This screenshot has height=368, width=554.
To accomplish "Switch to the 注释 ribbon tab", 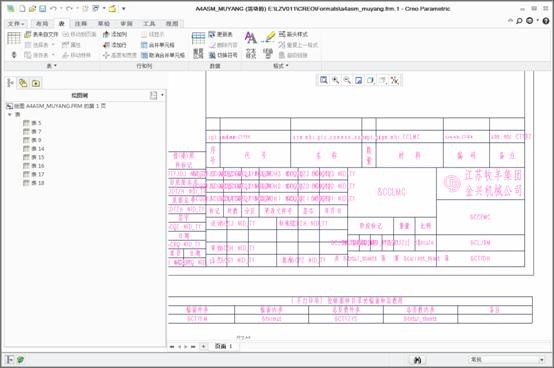I will 81,24.
